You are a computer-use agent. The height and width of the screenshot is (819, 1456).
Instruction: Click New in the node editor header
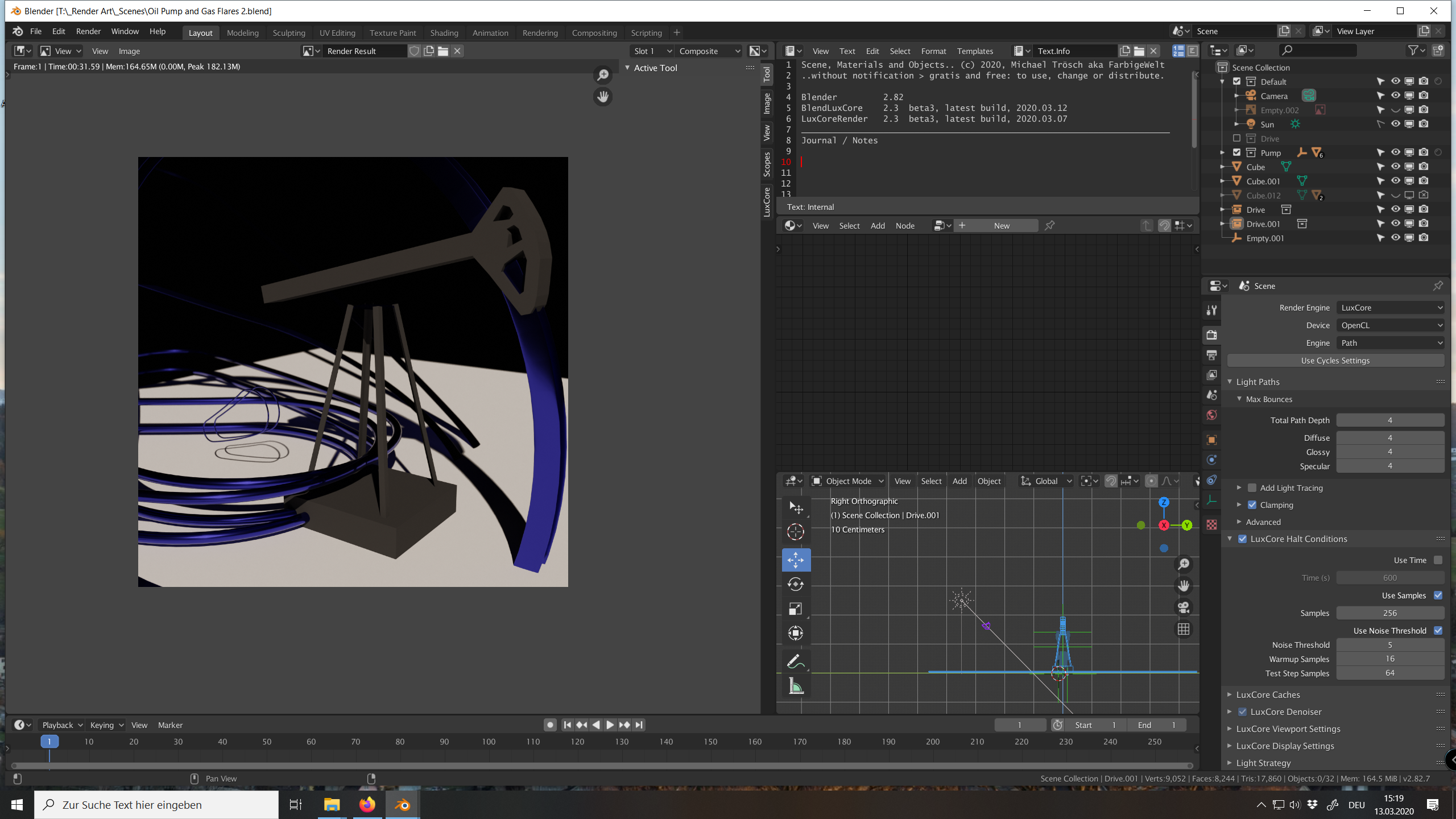tap(1001, 226)
